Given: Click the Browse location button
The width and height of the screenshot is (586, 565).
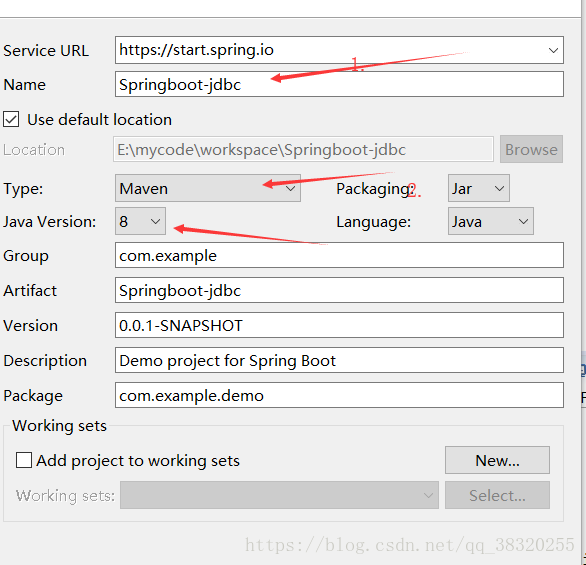Looking at the screenshot, I should 531,149.
